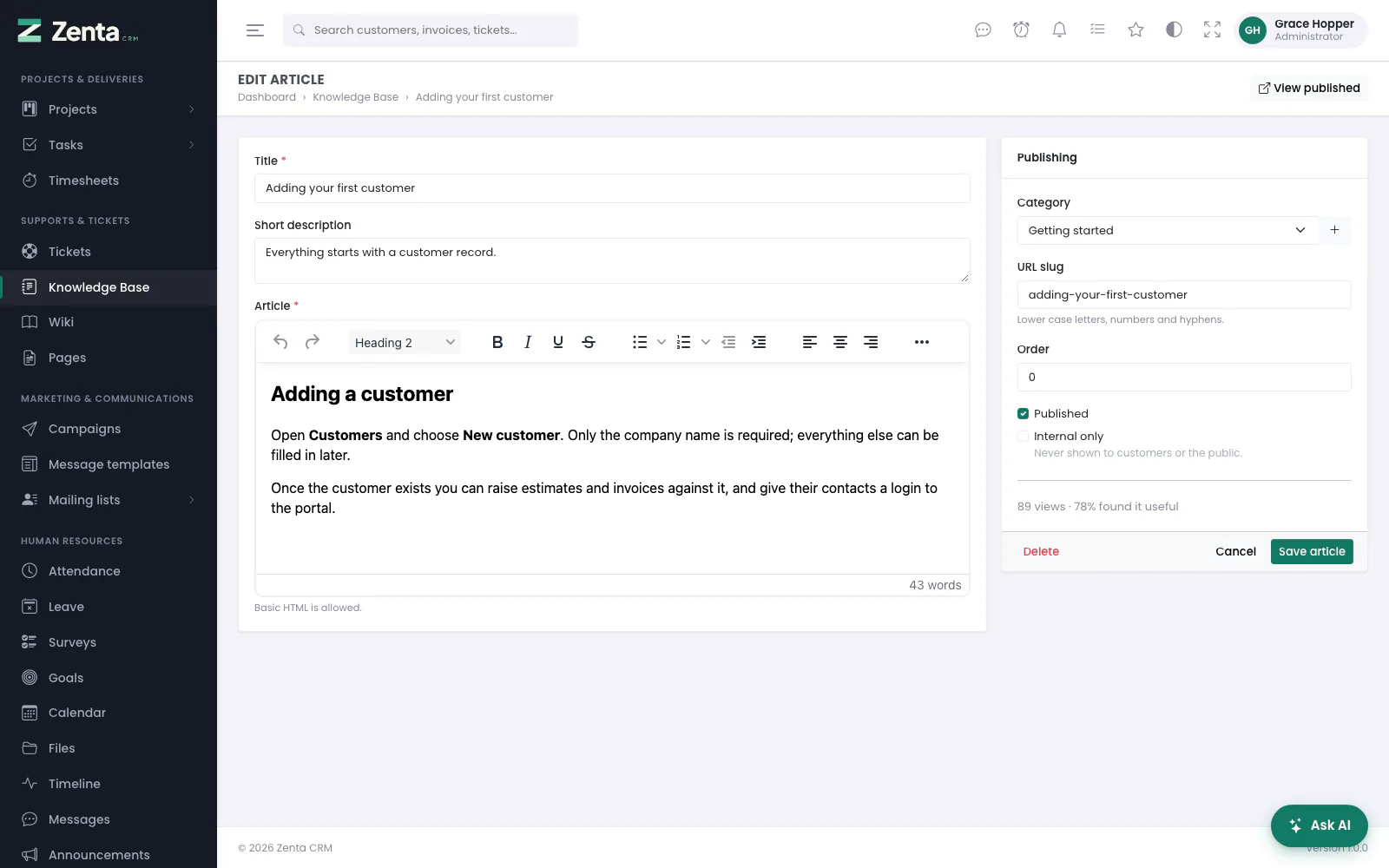Click the Cancel button
1389x868 pixels.
(x=1235, y=552)
